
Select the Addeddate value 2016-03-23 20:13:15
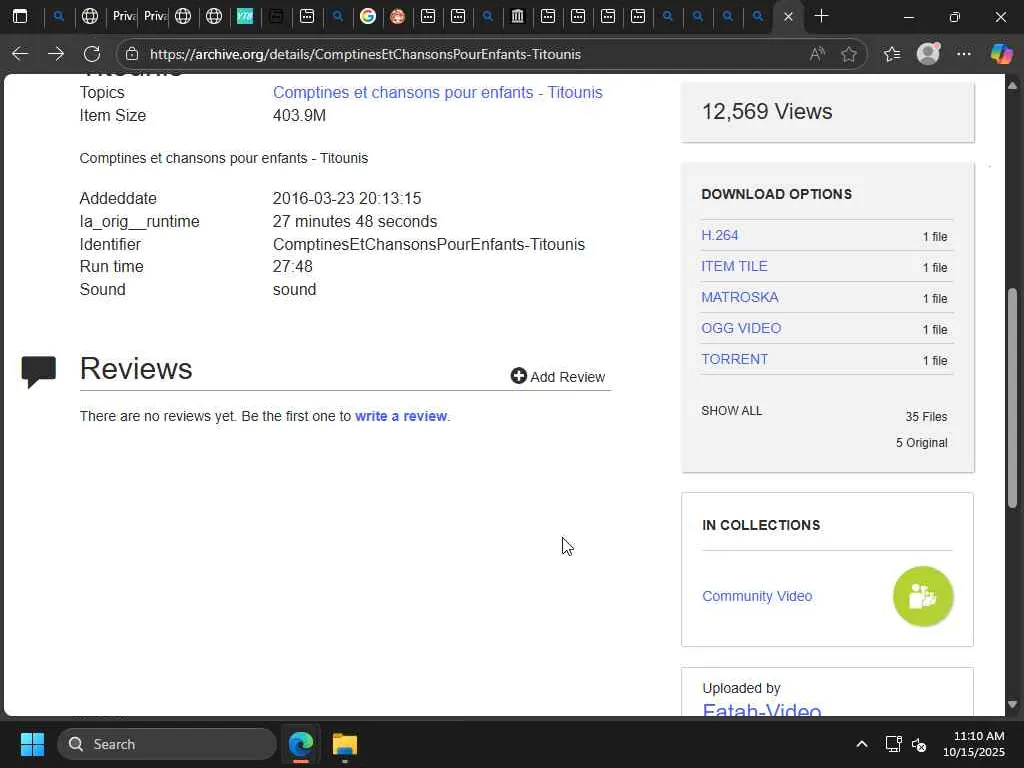coord(347,199)
